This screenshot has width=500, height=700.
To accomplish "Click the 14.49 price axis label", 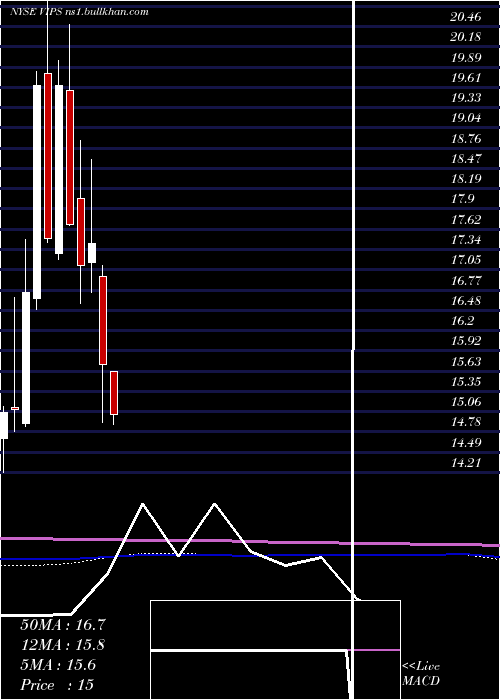I will 466,443.
